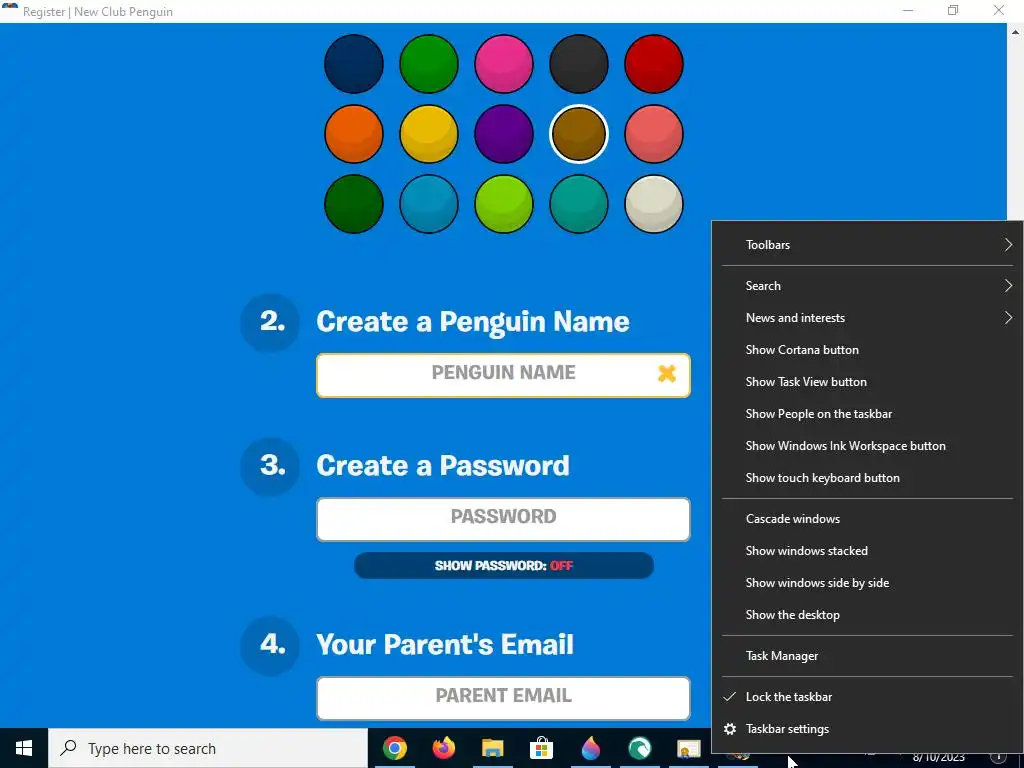Click the Parent Email input field
The width and height of the screenshot is (1024, 768).
coord(503,698)
